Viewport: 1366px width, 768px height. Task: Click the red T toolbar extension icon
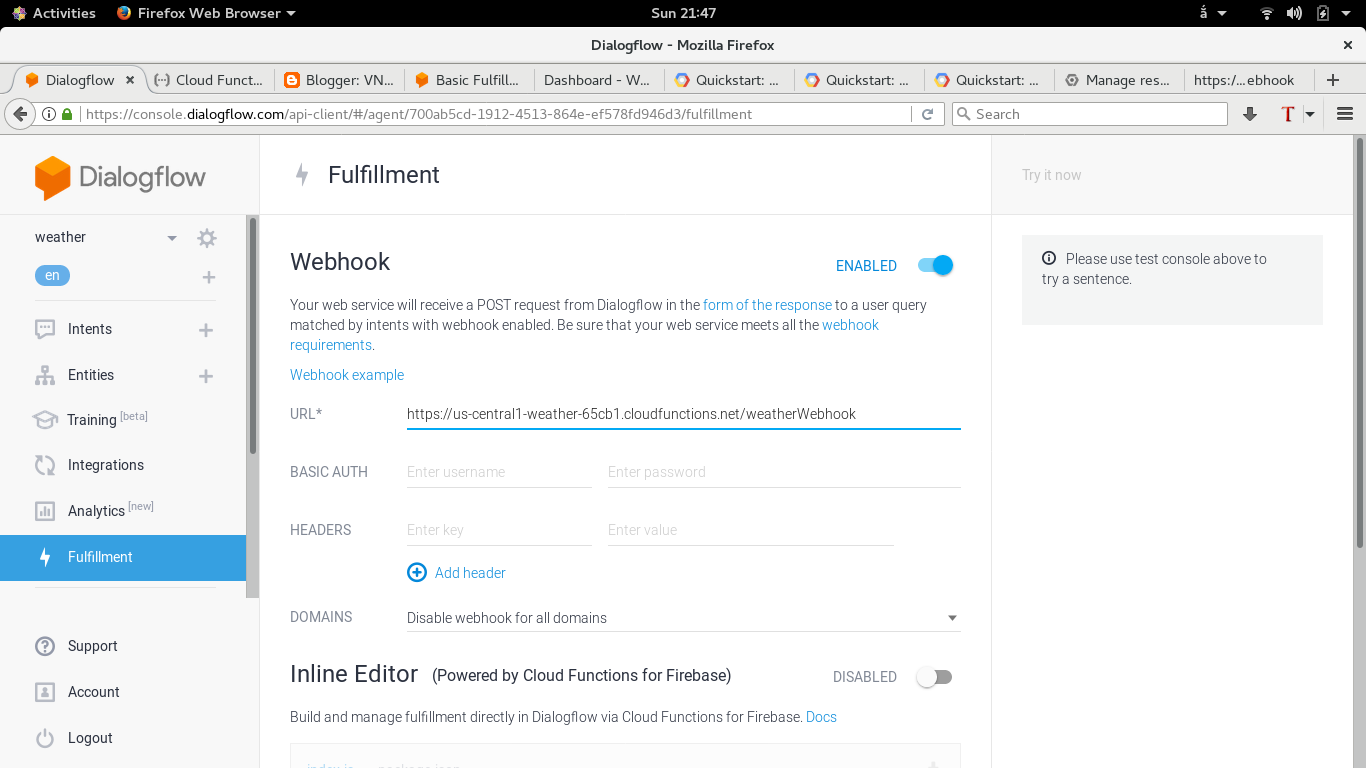(x=1288, y=114)
